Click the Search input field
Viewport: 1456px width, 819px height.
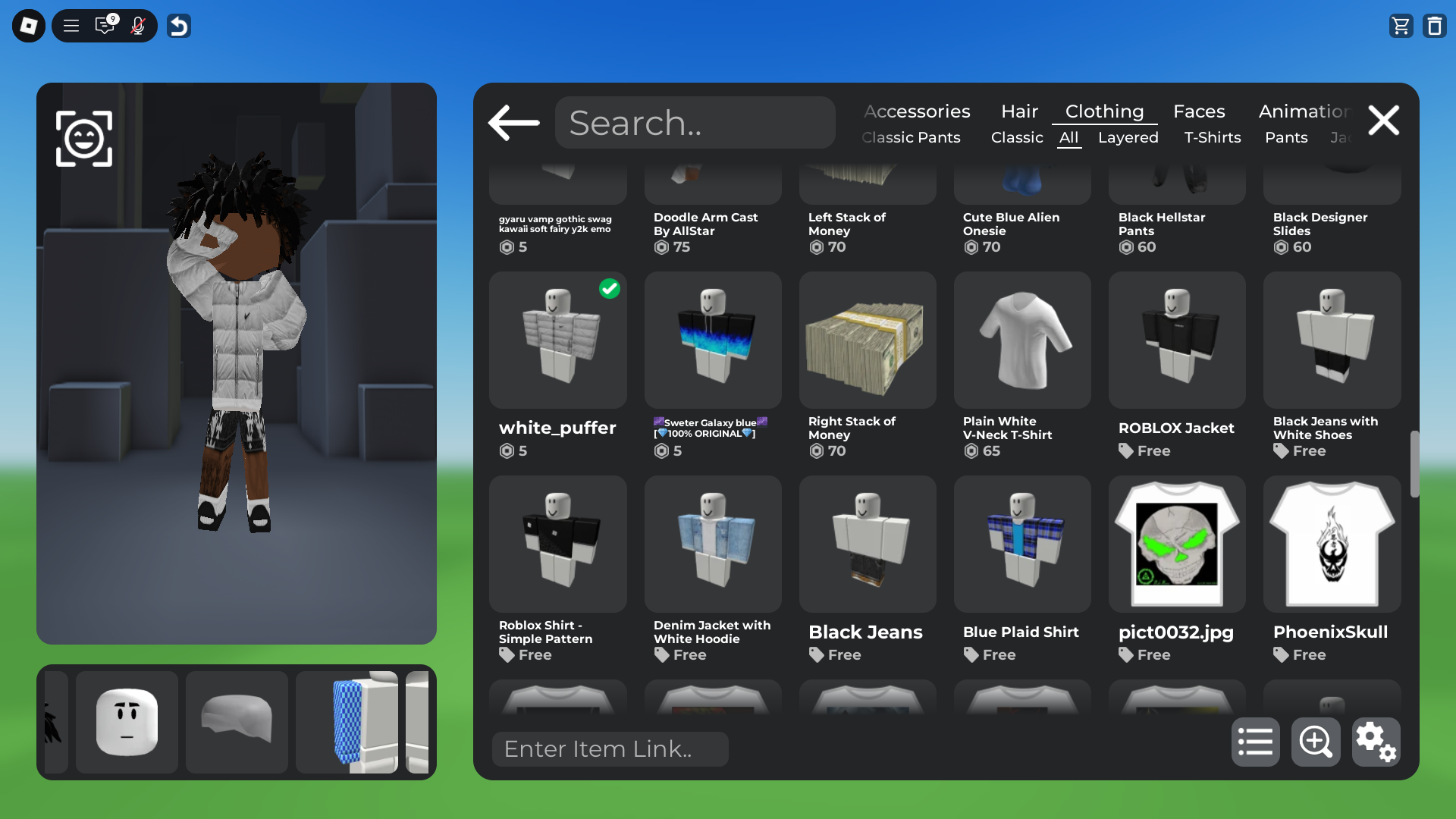click(695, 123)
